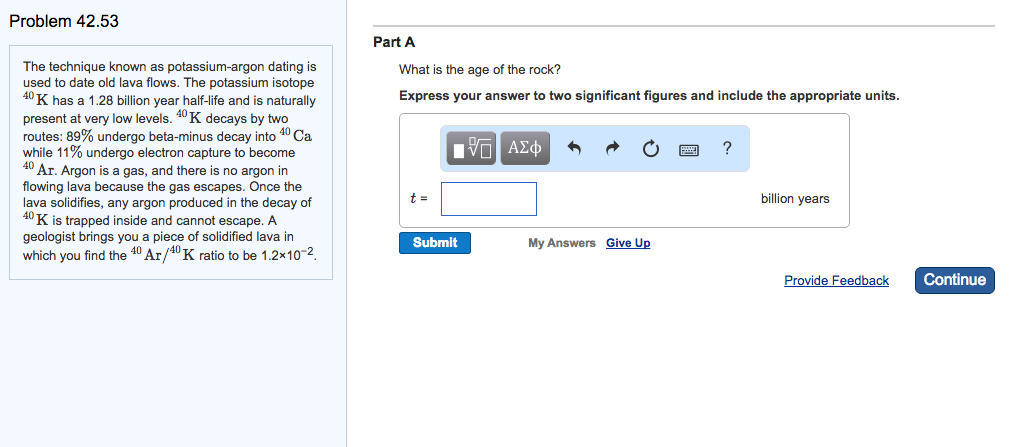This screenshot has height=447, width=1020.
Task: Click the Problem 42.53 heading
Action: tap(64, 21)
